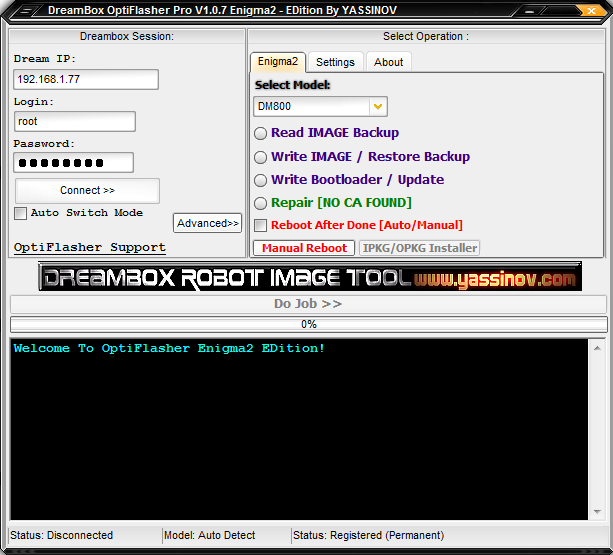Click into the Password field
Screen dimensions: 613x555
coord(73,163)
